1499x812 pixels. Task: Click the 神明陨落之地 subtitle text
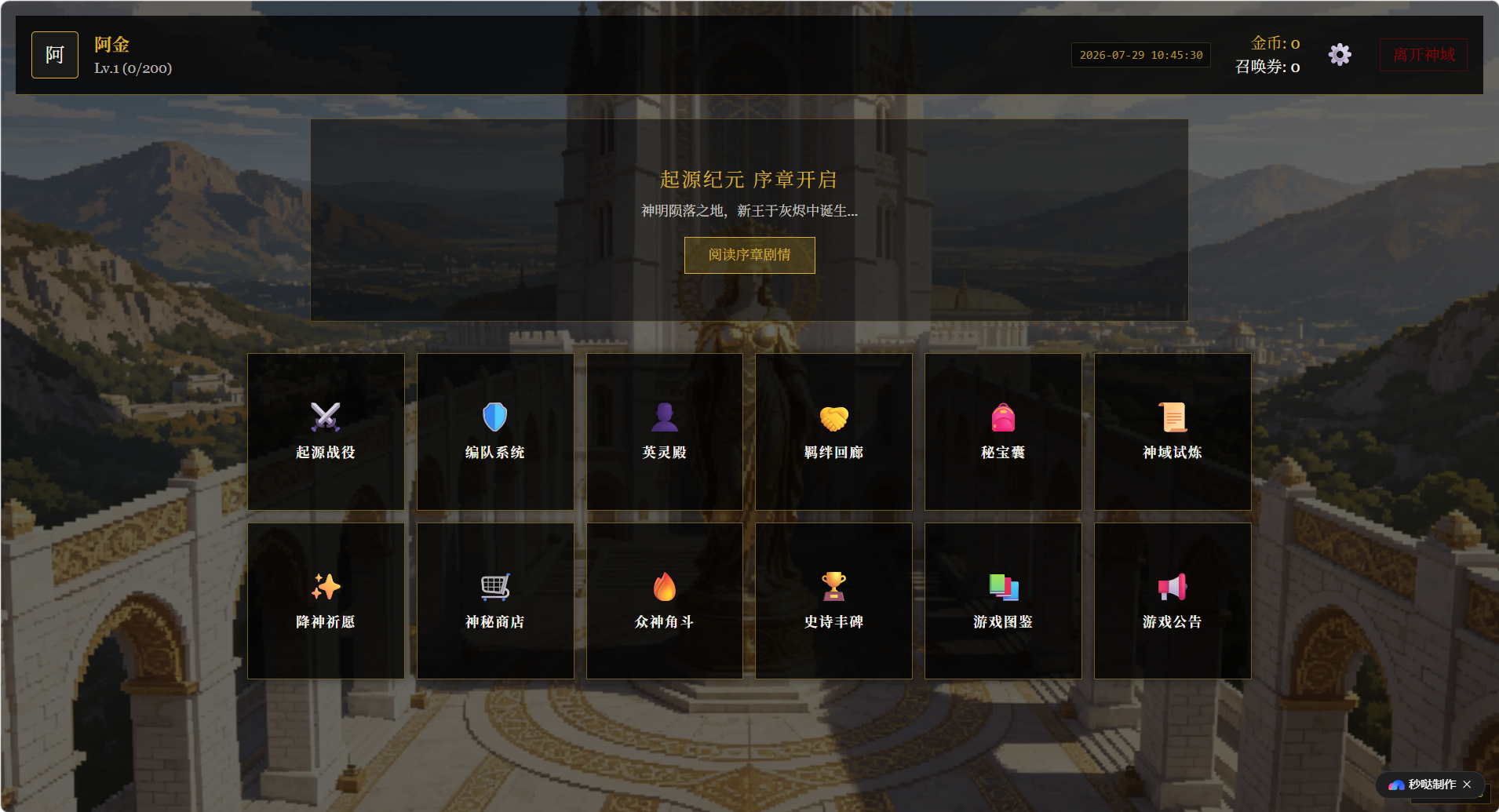pyautogui.click(x=749, y=211)
